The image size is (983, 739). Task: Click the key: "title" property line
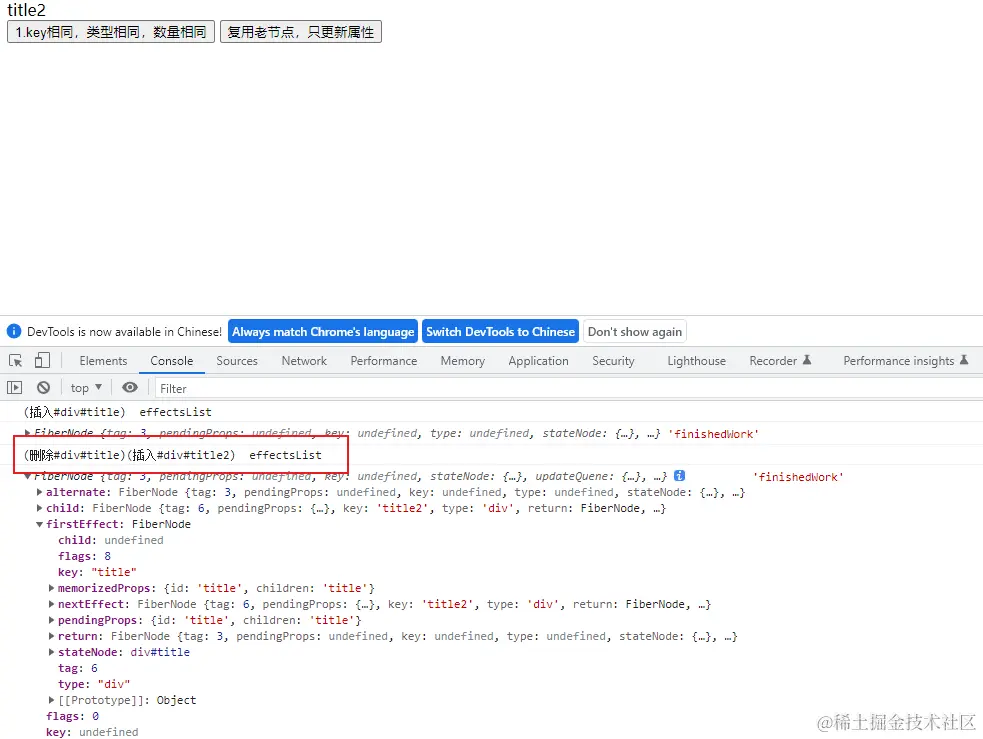(97, 572)
